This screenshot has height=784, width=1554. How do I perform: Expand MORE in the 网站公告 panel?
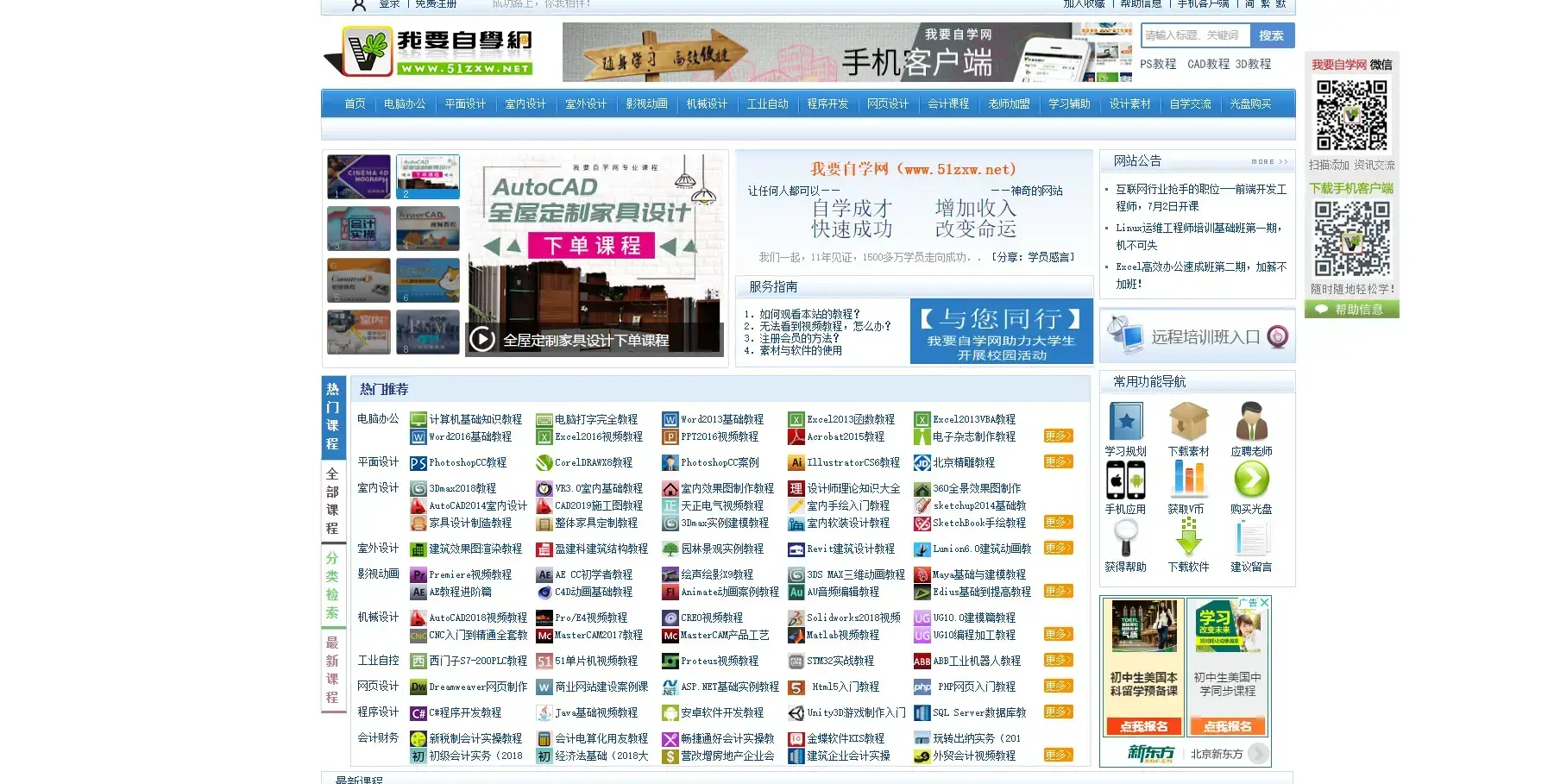point(1269,162)
